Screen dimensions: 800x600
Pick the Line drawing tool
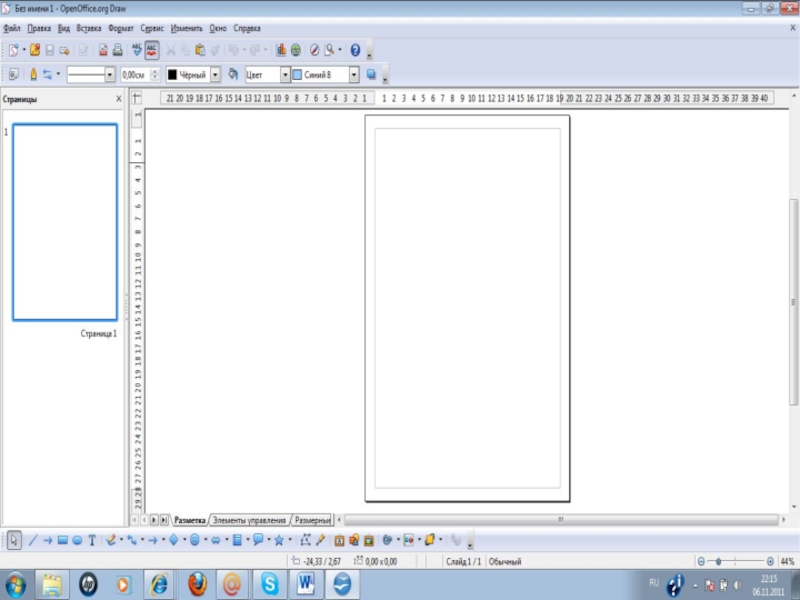(33, 540)
